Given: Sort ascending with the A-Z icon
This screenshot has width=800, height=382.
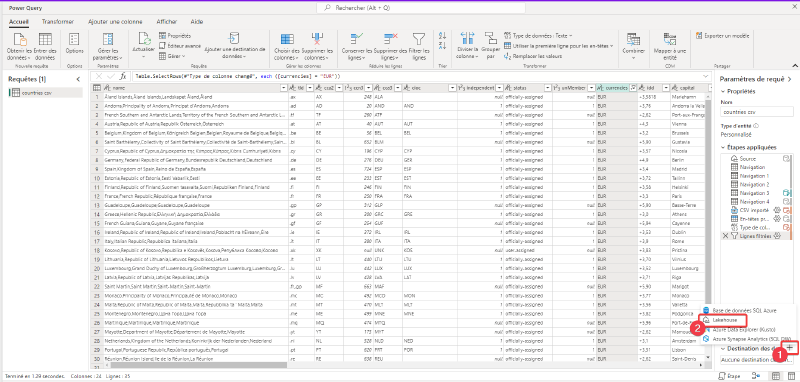Looking at the screenshot, I should coord(442,36).
